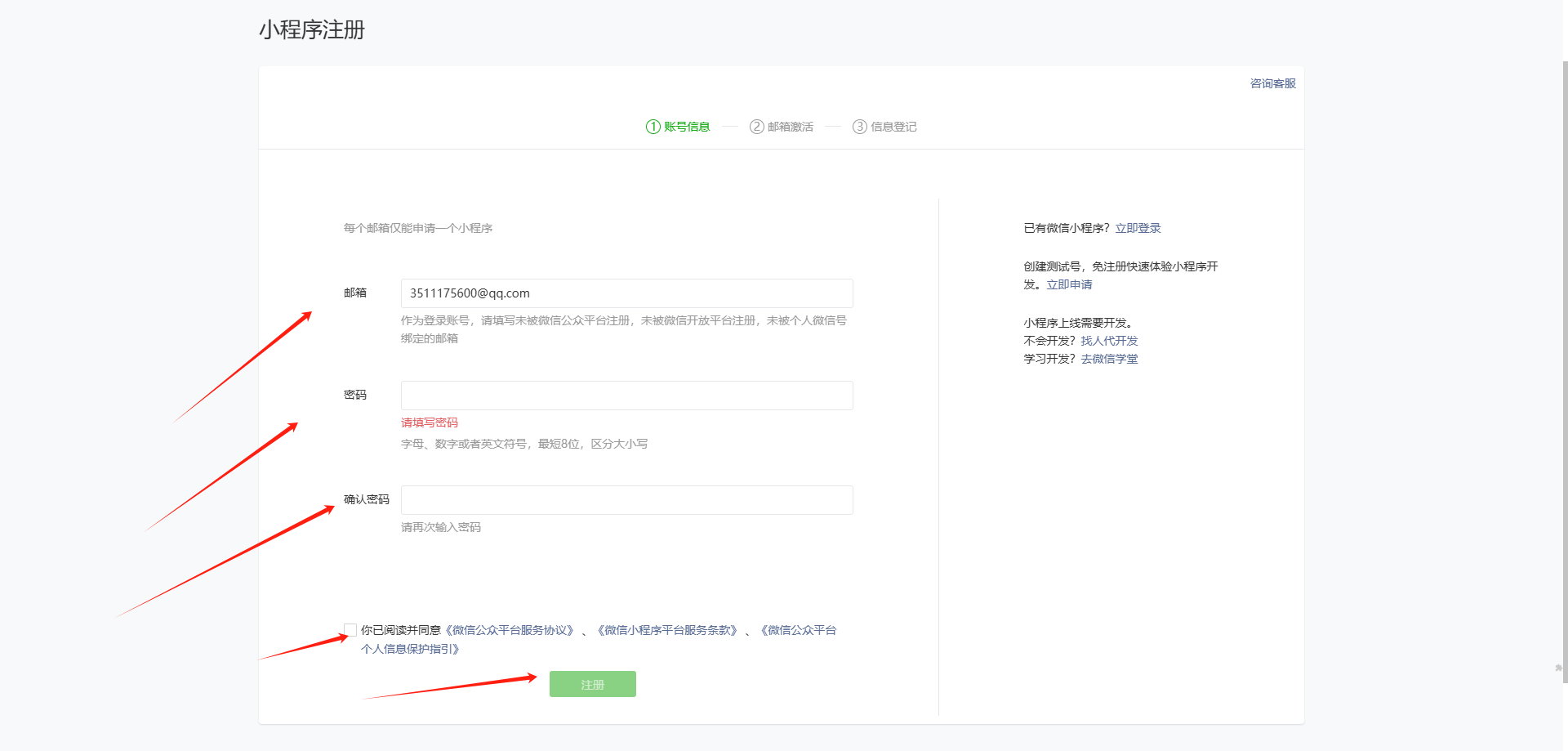Go to 去微信学堂 learning link
Image resolution: width=1568 pixels, height=751 pixels.
1109,359
